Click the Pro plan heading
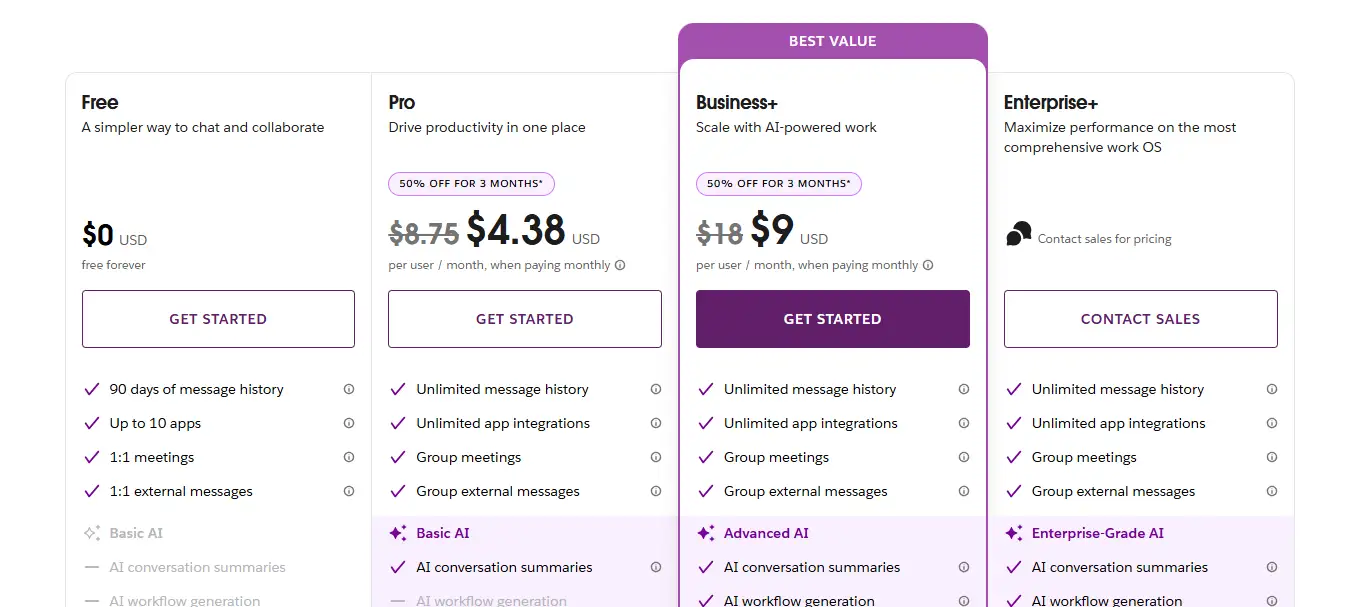 click(x=401, y=102)
